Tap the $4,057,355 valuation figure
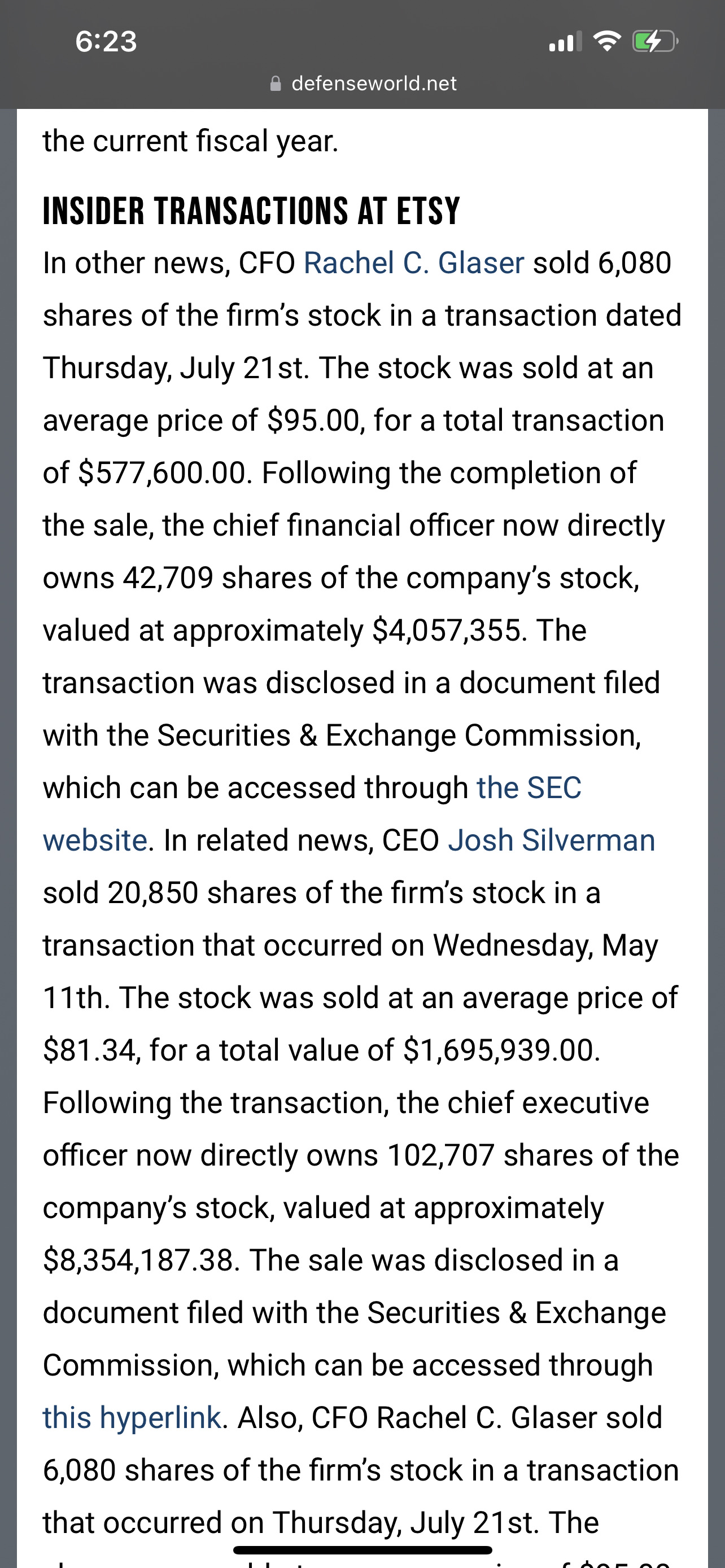 (x=447, y=630)
